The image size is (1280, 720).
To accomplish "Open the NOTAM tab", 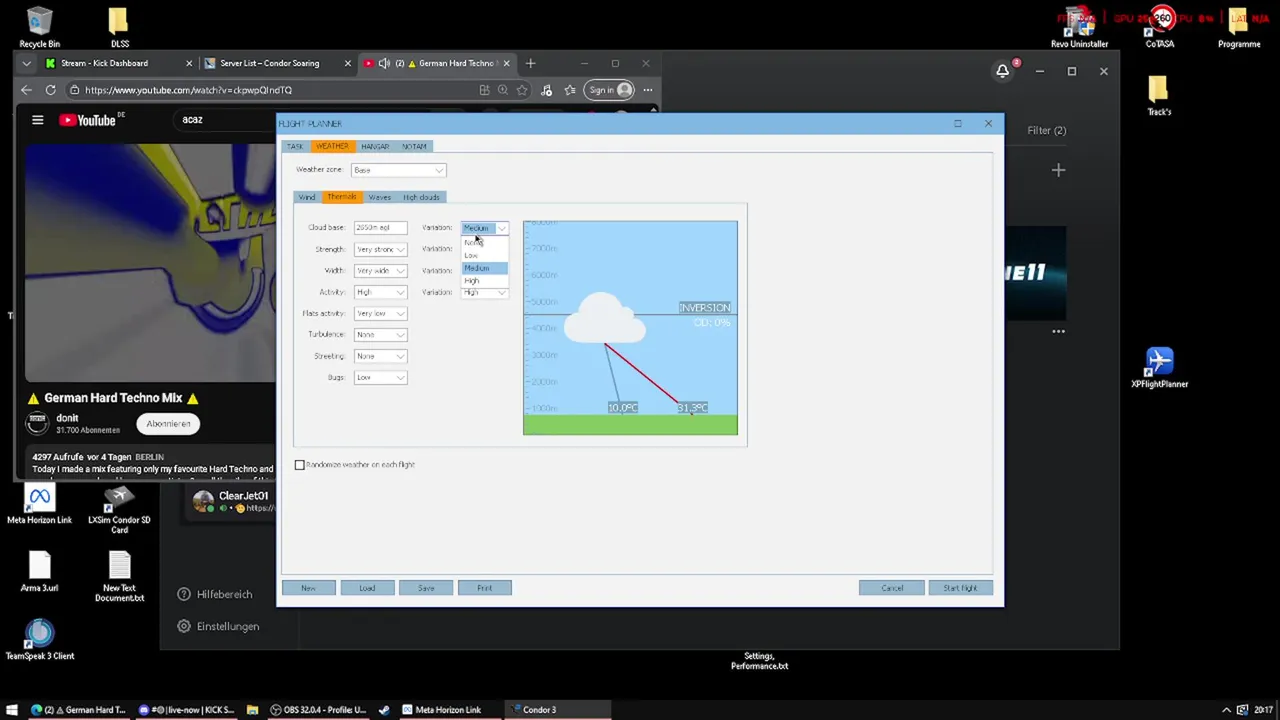I will (x=414, y=146).
